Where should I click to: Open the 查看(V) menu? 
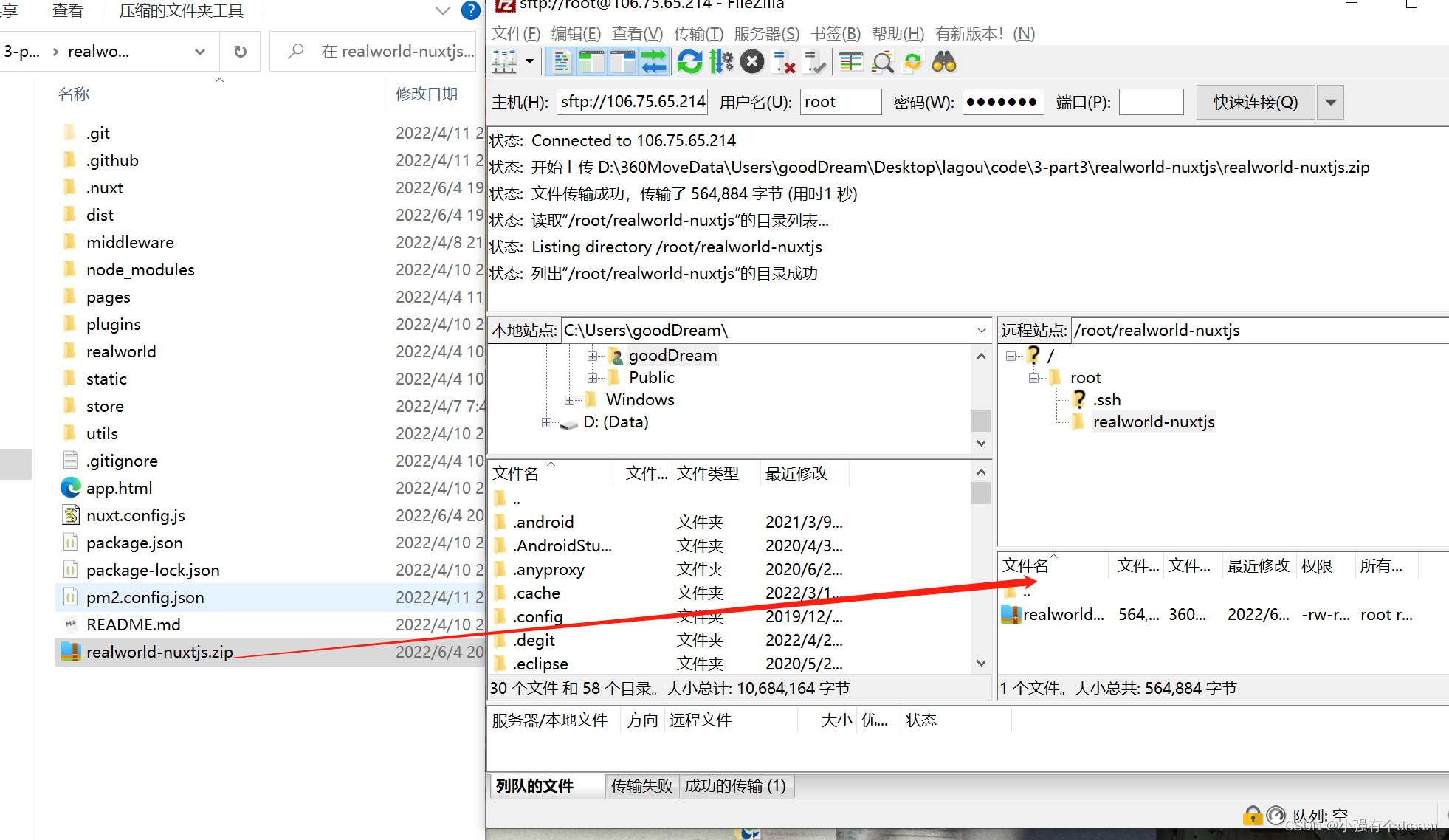(637, 33)
